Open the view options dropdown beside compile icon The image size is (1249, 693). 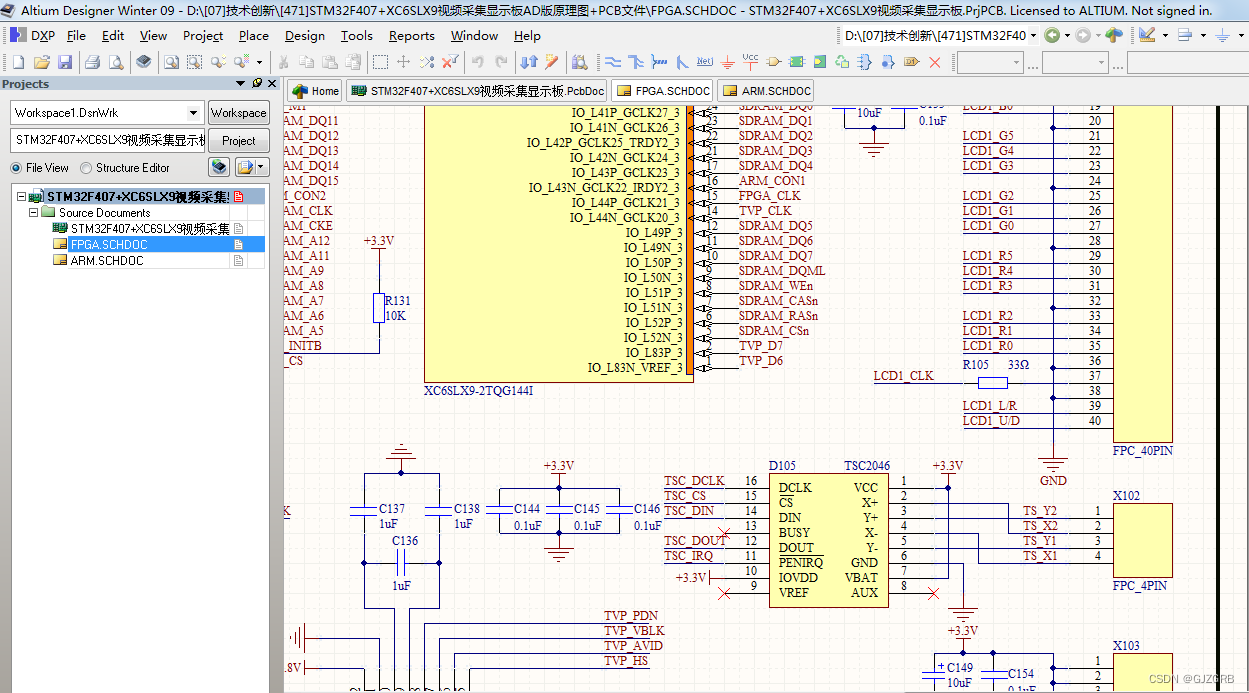click(261, 167)
